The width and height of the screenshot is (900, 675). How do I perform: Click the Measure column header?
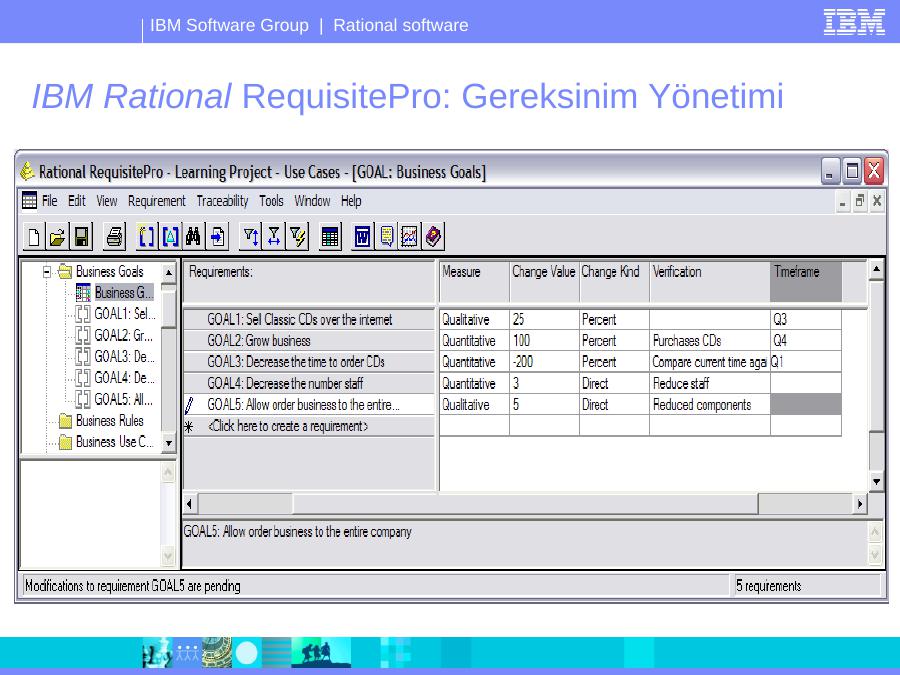coord(474,281)
